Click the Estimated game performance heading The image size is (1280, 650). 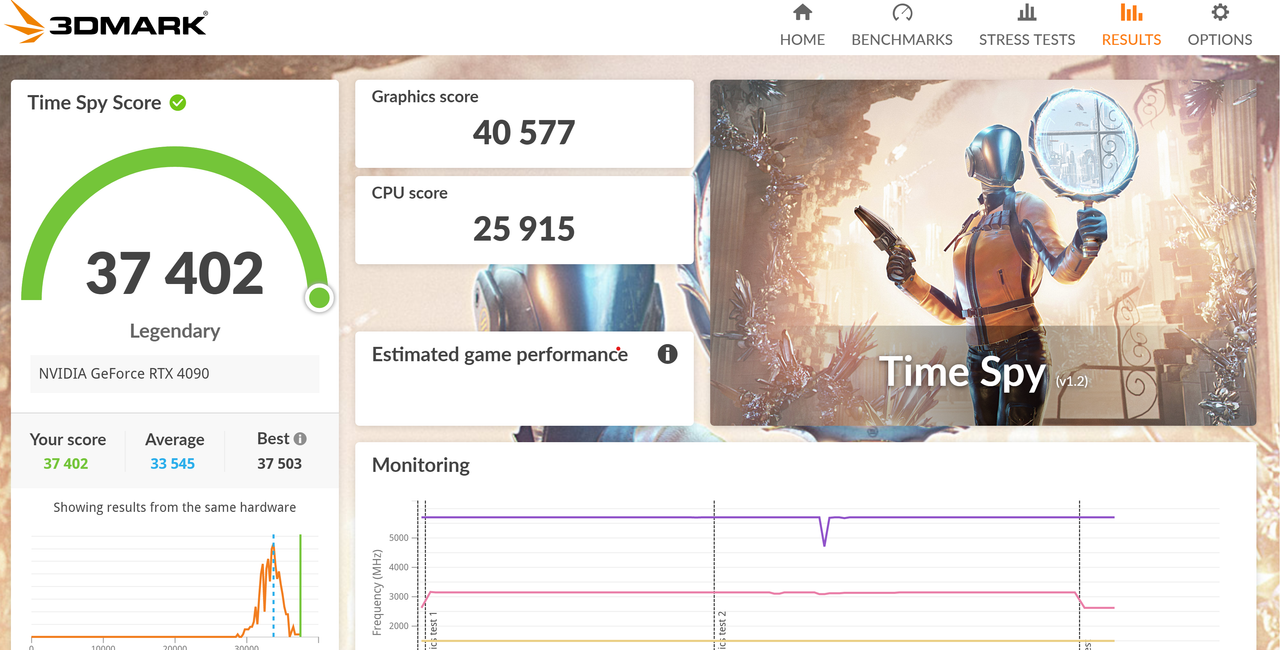click(x=500, y=354)
